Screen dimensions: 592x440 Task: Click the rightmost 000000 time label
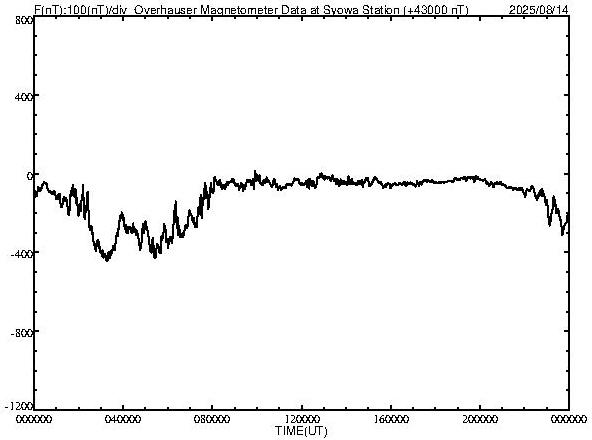pyautogui.click(x=569, y=419)
